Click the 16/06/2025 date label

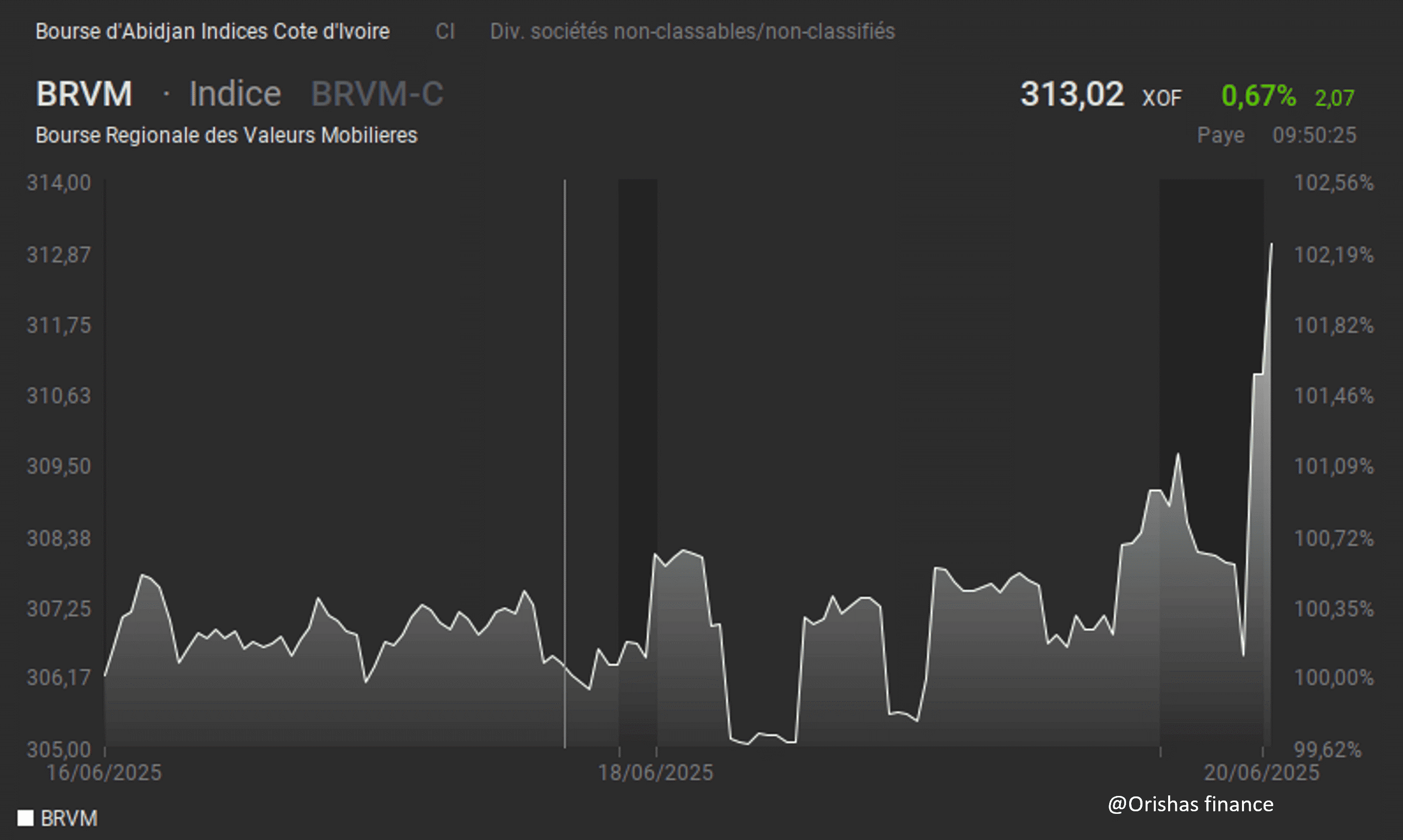click(104, 773)
